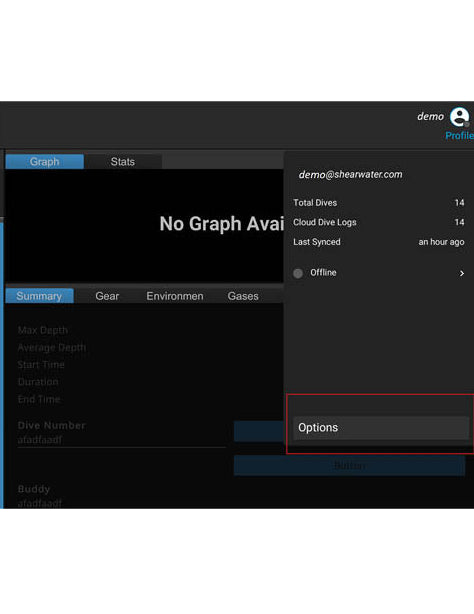Click the No Graph Available message
Viewport: 474px width, 614px height.
coord(221,224)
